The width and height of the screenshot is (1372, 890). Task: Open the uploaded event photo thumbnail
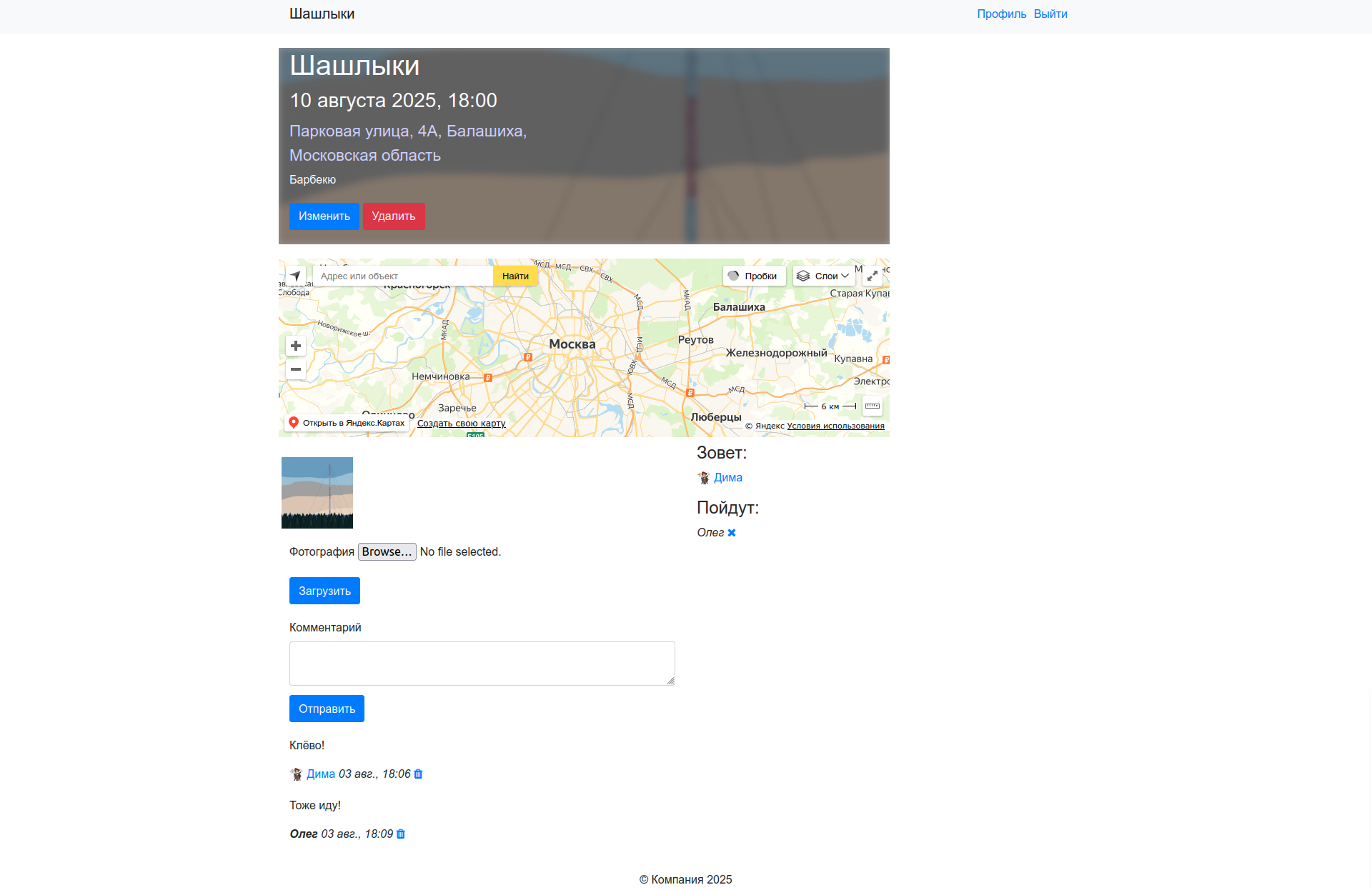tap(317, 493)
